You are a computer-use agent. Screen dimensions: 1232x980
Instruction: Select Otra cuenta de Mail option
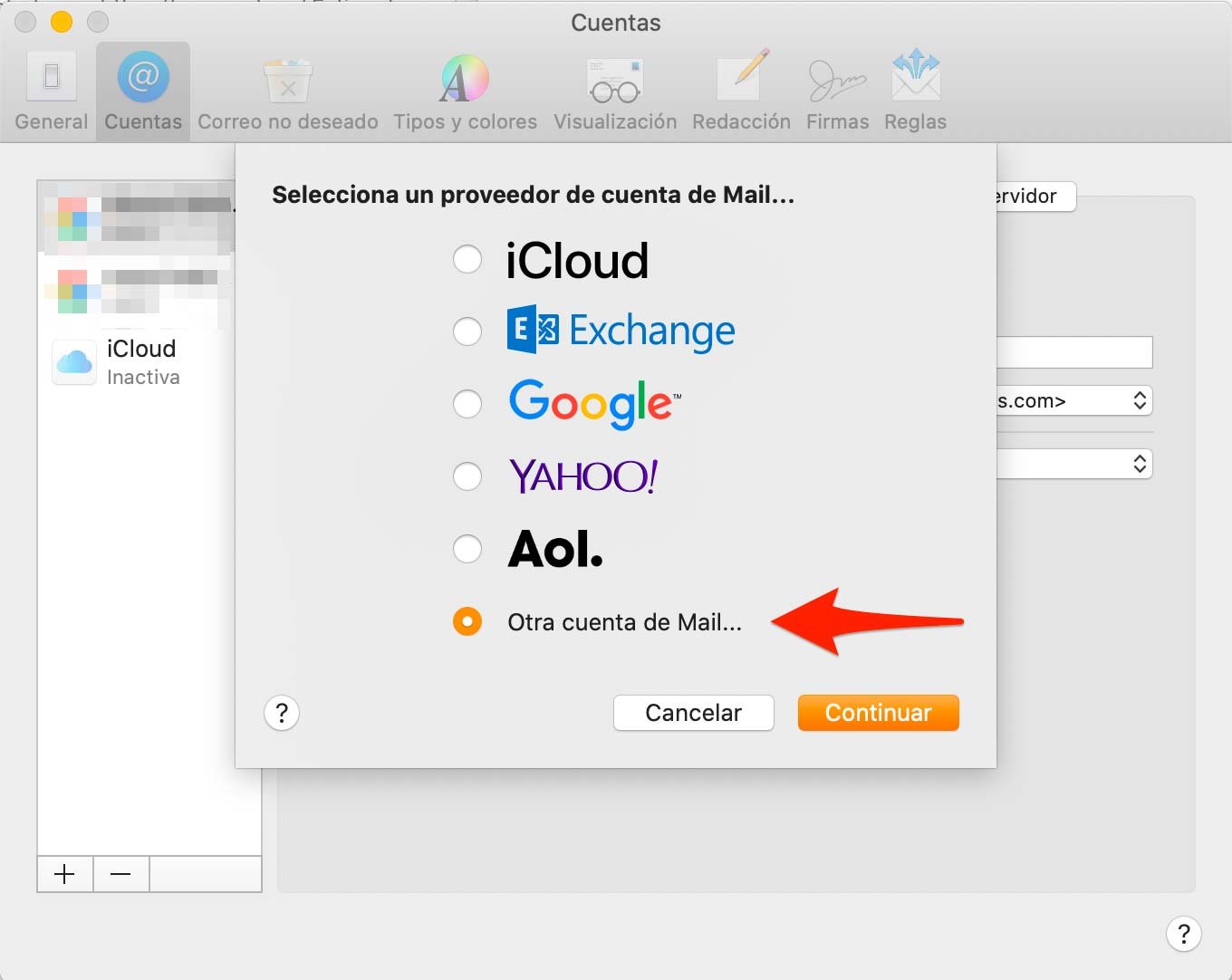[467, 621]
